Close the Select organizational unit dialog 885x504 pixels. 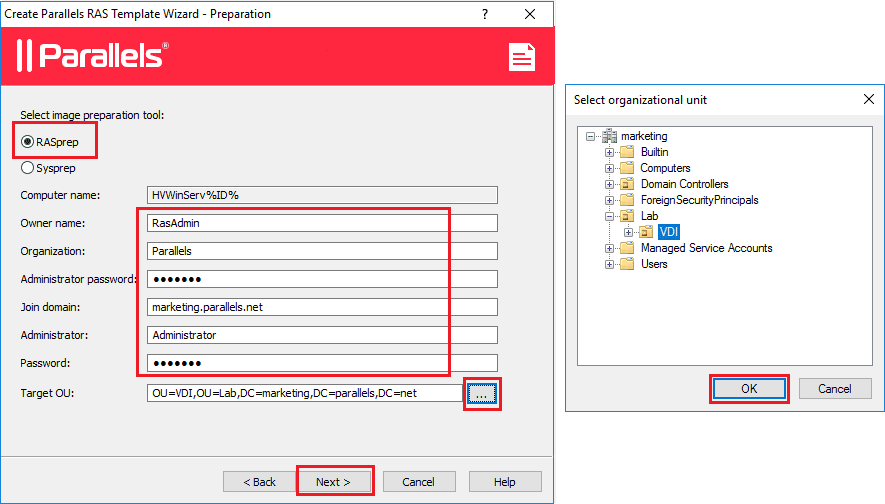(x=869, y=100)
